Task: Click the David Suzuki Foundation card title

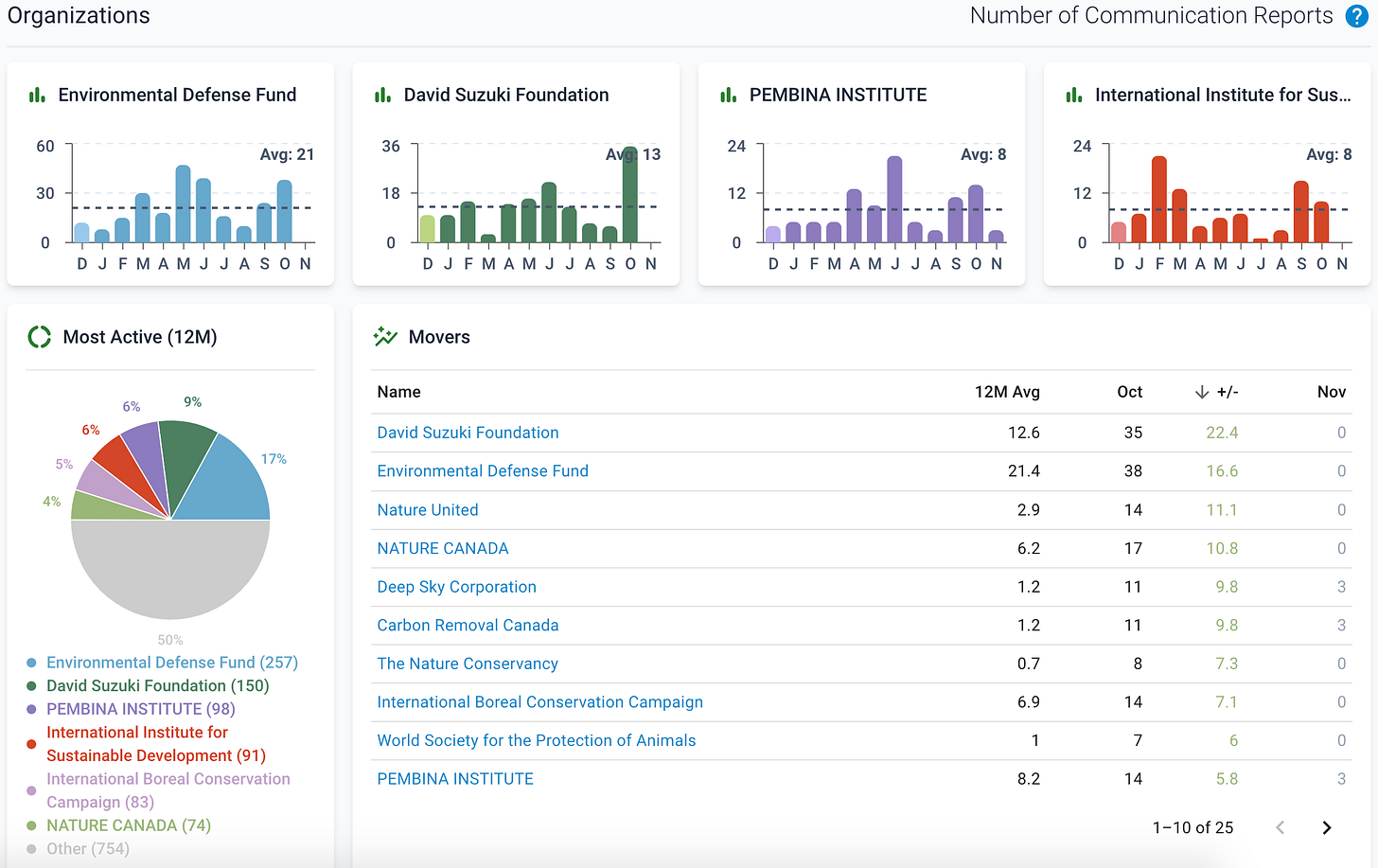Action: click(506, 95)
